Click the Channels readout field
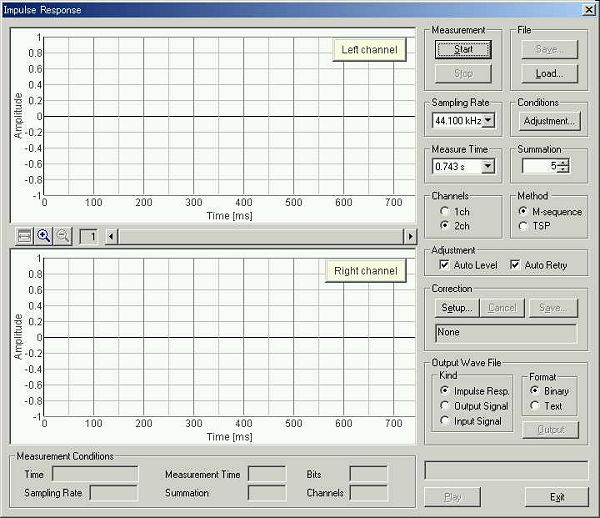This screenshot has height=518, width=600. click(x=368, y=492)
